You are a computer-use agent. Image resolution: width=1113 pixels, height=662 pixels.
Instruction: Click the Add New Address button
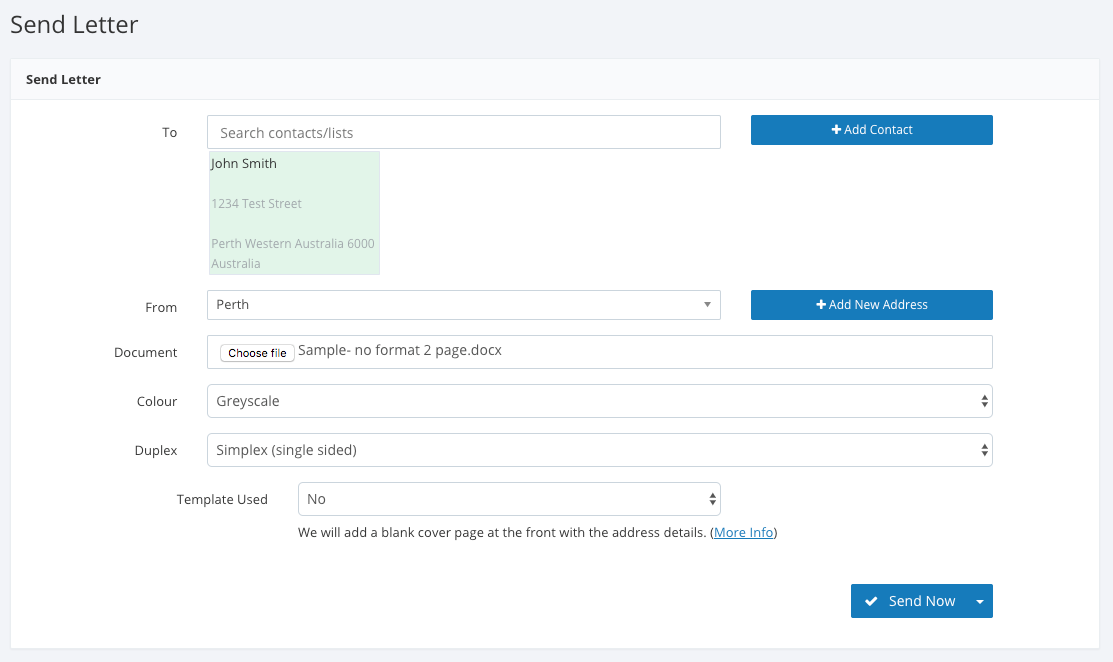pyautogui.click(x=872, y=304)
